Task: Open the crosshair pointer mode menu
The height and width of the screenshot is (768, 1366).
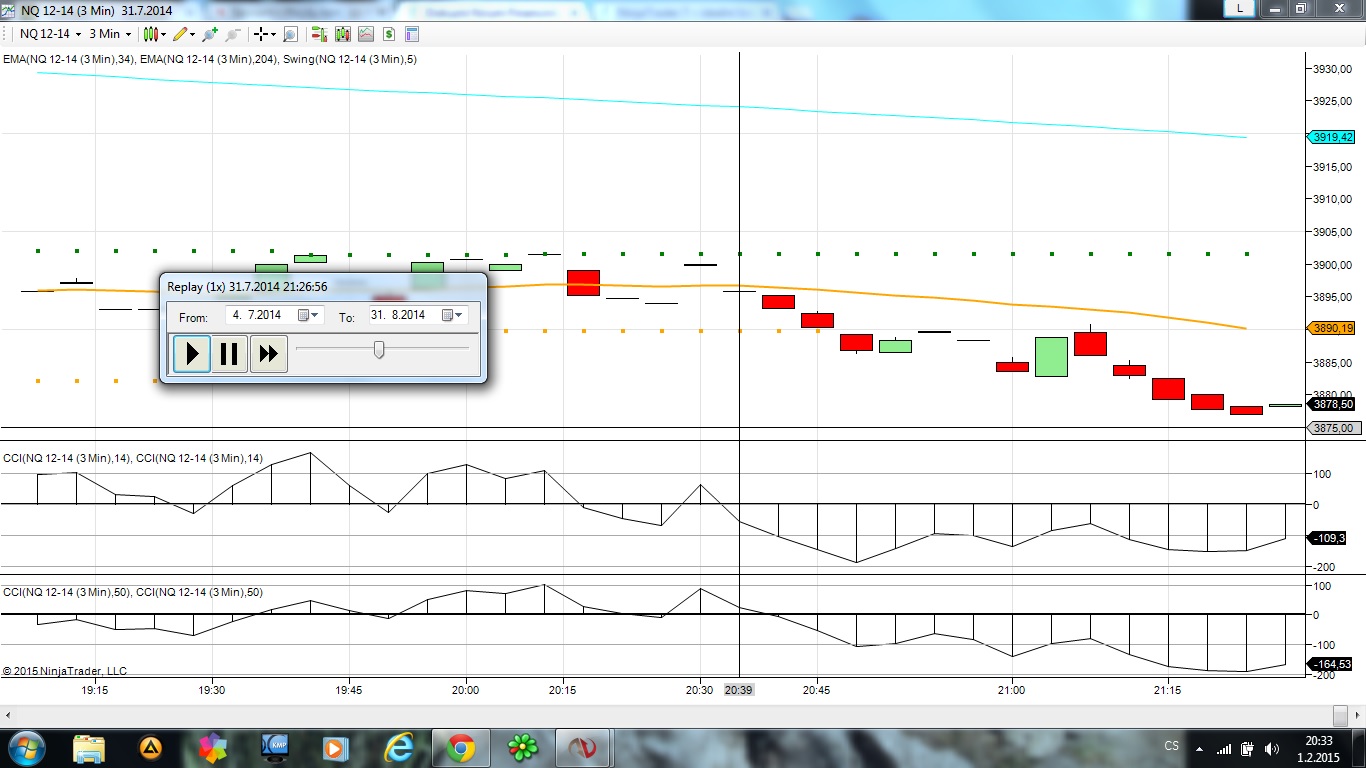Action: [x=266, y=34]
